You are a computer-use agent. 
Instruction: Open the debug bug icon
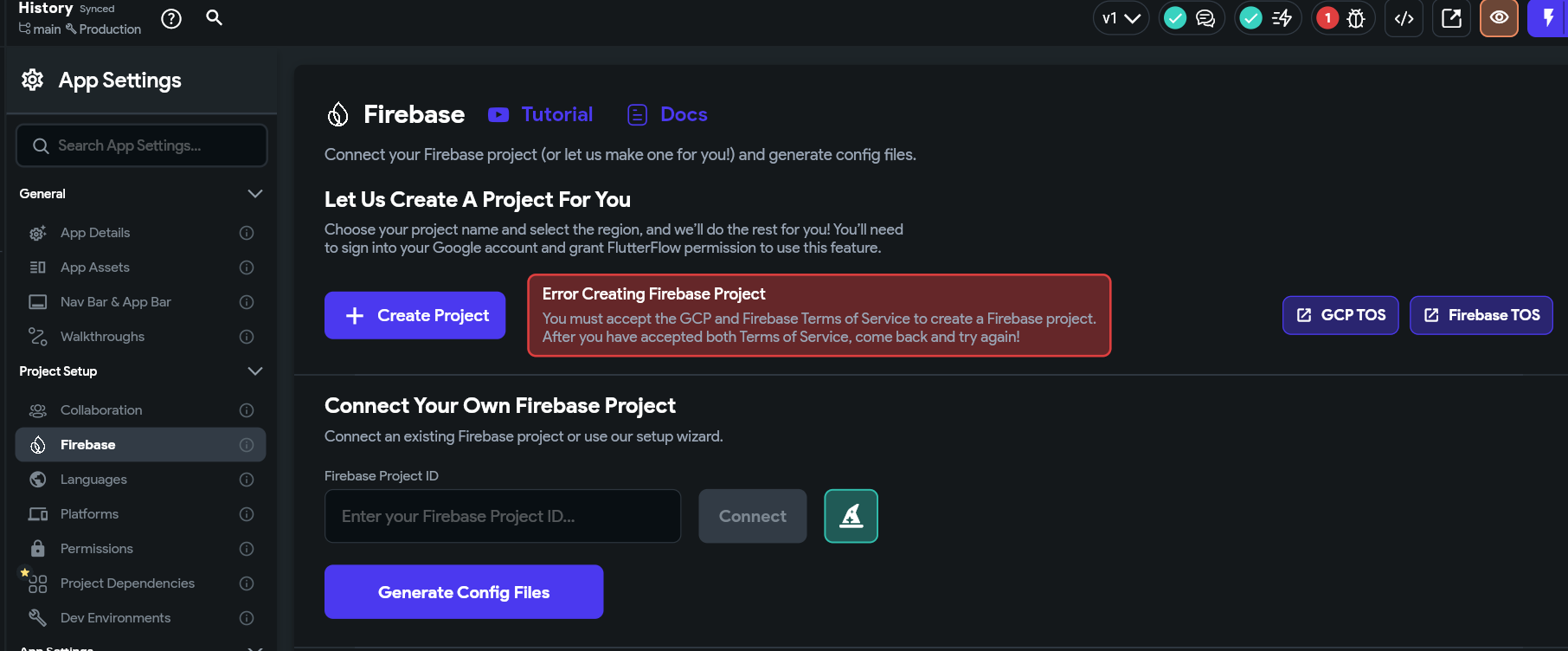click(x=1356, y=18)
